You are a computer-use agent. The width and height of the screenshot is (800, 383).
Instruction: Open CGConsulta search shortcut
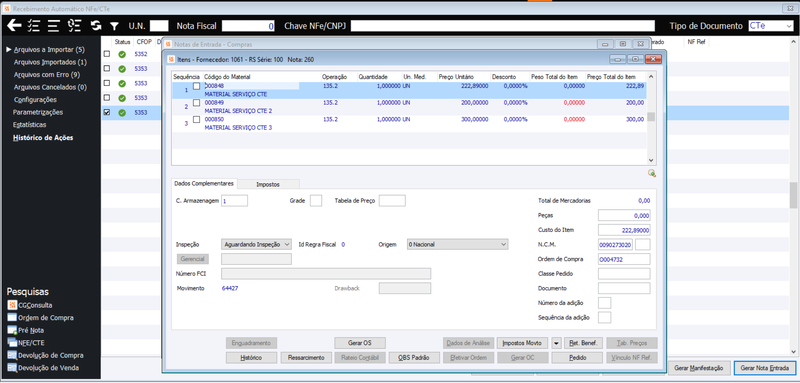coord(31,305)
